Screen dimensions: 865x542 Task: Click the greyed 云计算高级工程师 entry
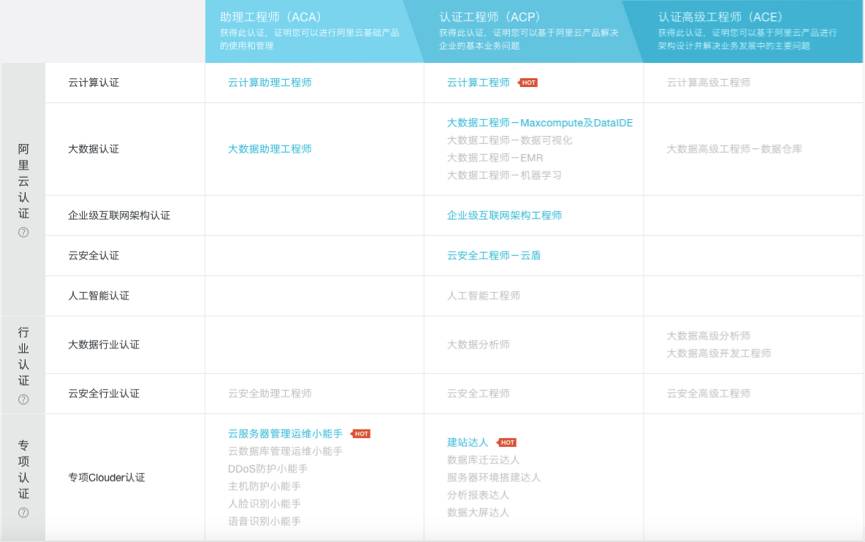point(708,83)
